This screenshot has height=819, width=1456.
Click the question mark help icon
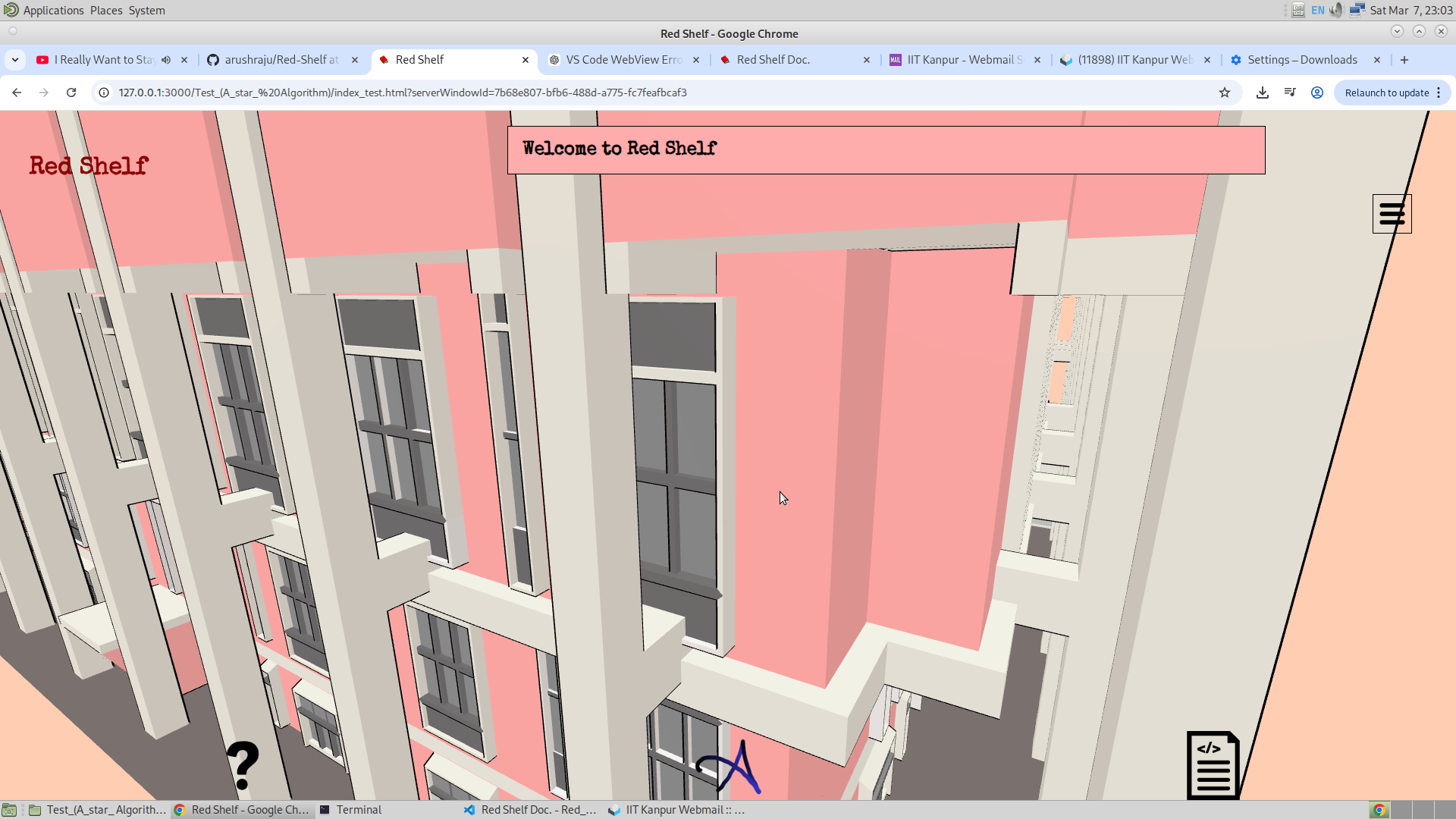[x=243, y=764]
